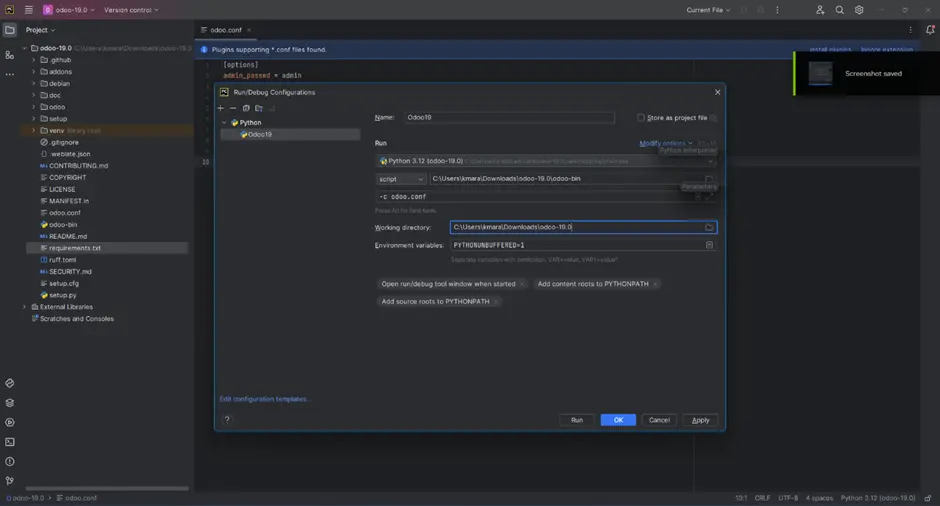
Task: Switch to odoo.conf editor tab
Action: click(x=226, y=30)
